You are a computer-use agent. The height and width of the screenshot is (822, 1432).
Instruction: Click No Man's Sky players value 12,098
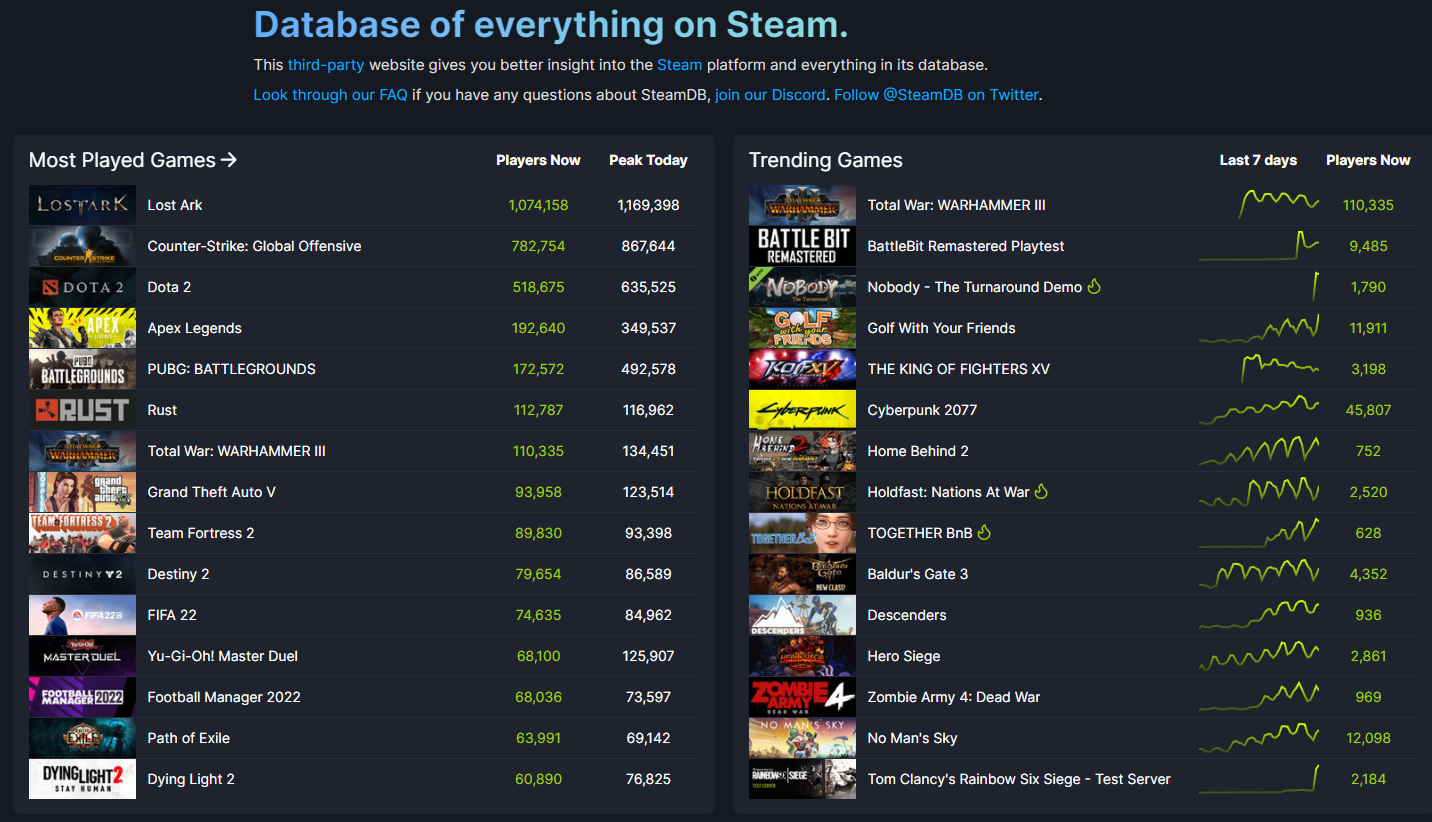click(1368, 738)
